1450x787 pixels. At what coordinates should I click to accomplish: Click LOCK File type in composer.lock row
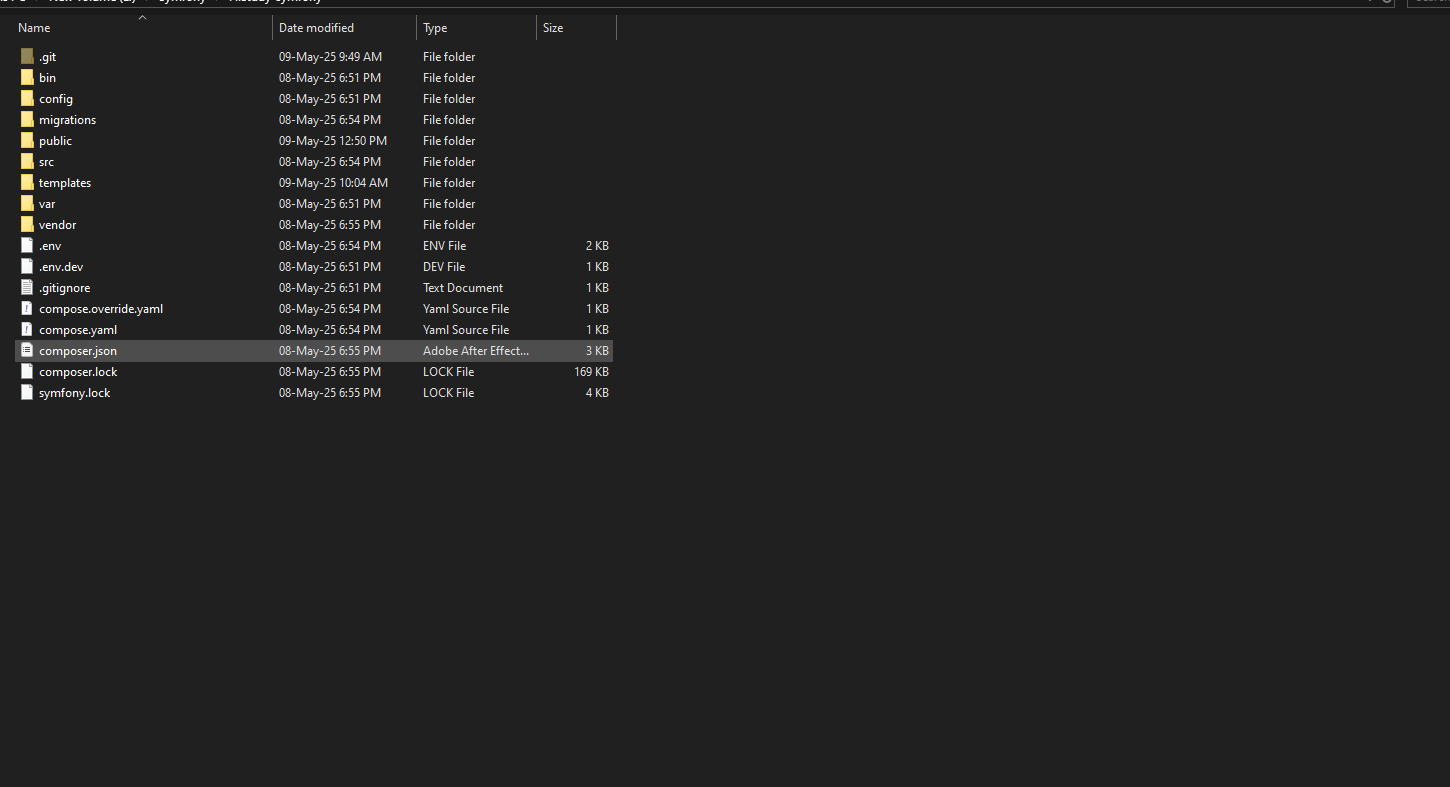[x=448, y=372]
